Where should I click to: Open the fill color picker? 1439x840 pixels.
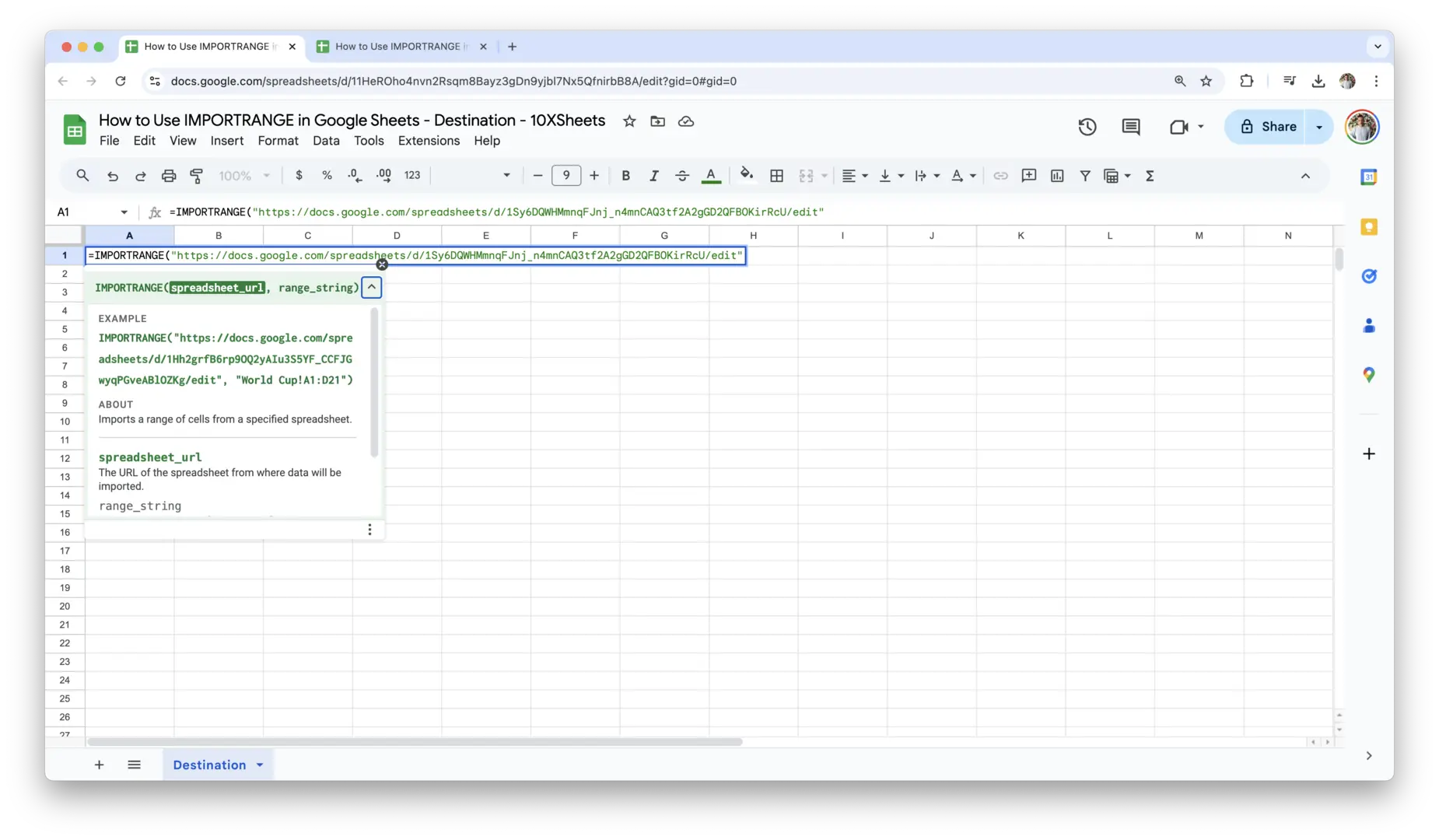[747, 176]
